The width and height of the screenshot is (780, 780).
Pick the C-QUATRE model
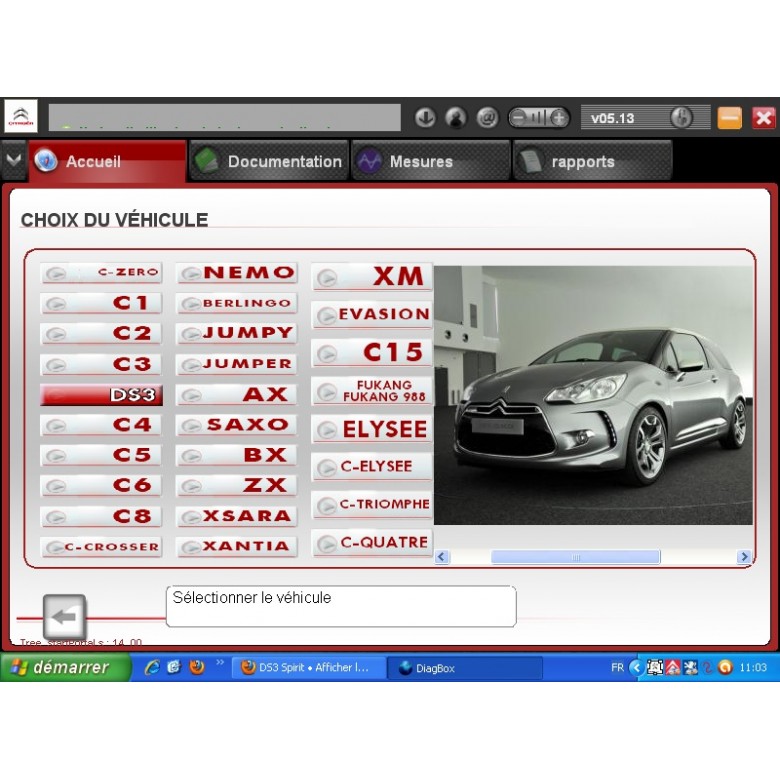click(372, 543)
